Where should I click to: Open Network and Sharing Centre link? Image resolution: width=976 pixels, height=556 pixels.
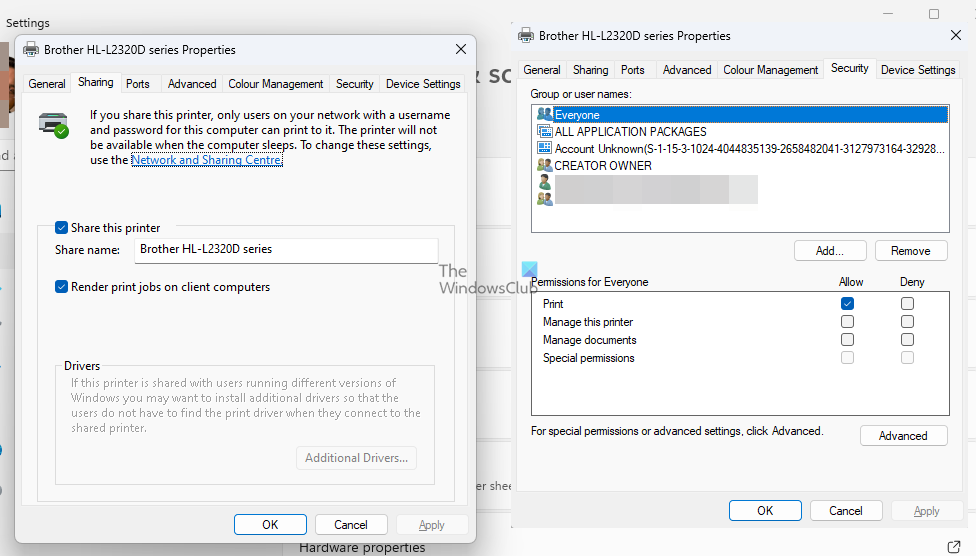coord(207,160)
